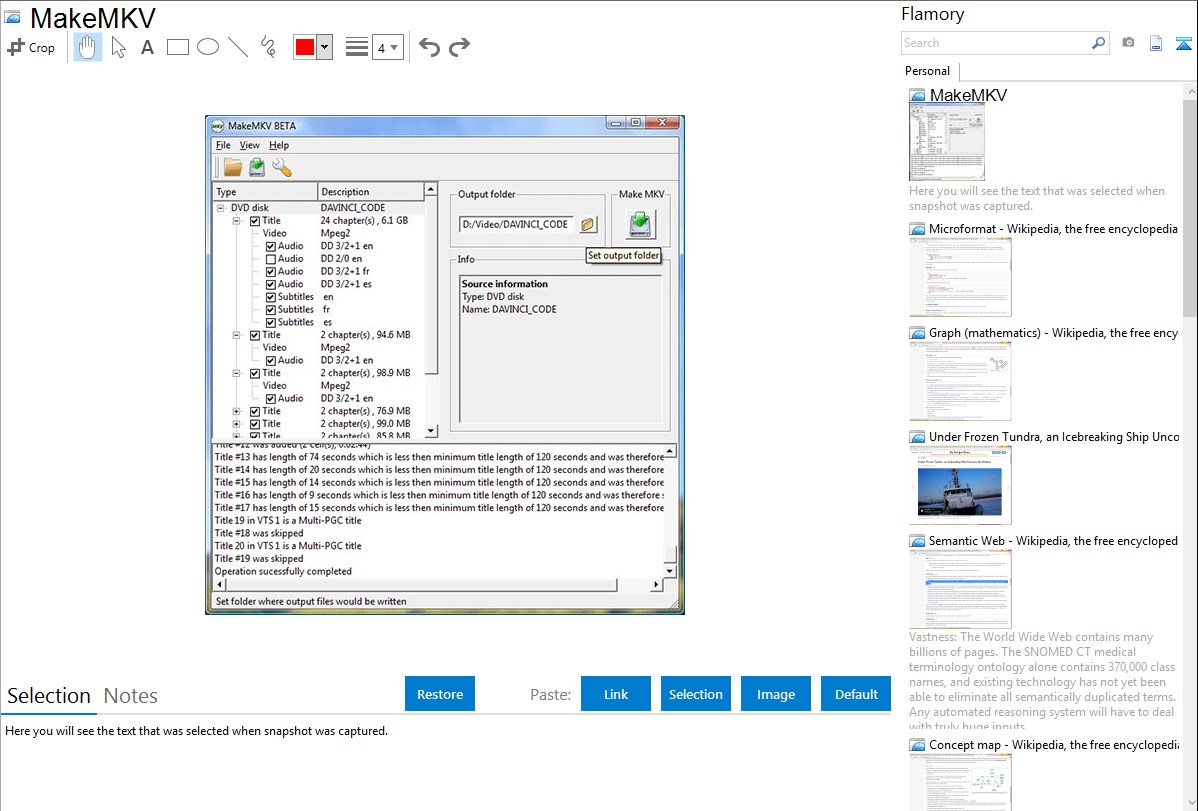This screenshot has width=1198, height=811.
Task: Open MakeMKV Help menu
Action: [x=279, y=145]
